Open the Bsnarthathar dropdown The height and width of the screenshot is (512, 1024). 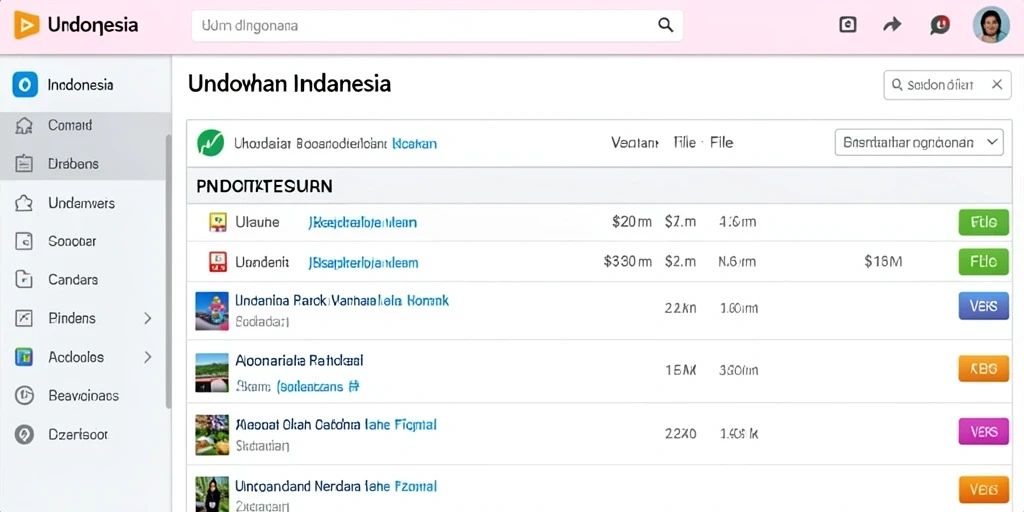[920, 142]
